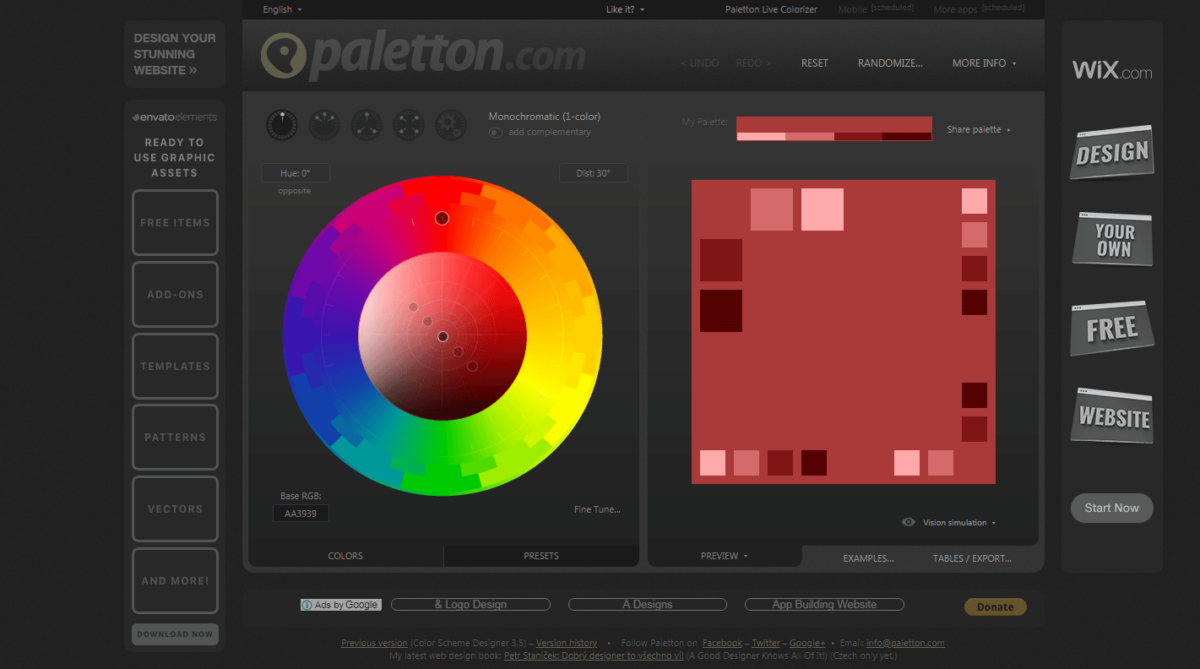Click the opposite hue toggle

[294, 191]
